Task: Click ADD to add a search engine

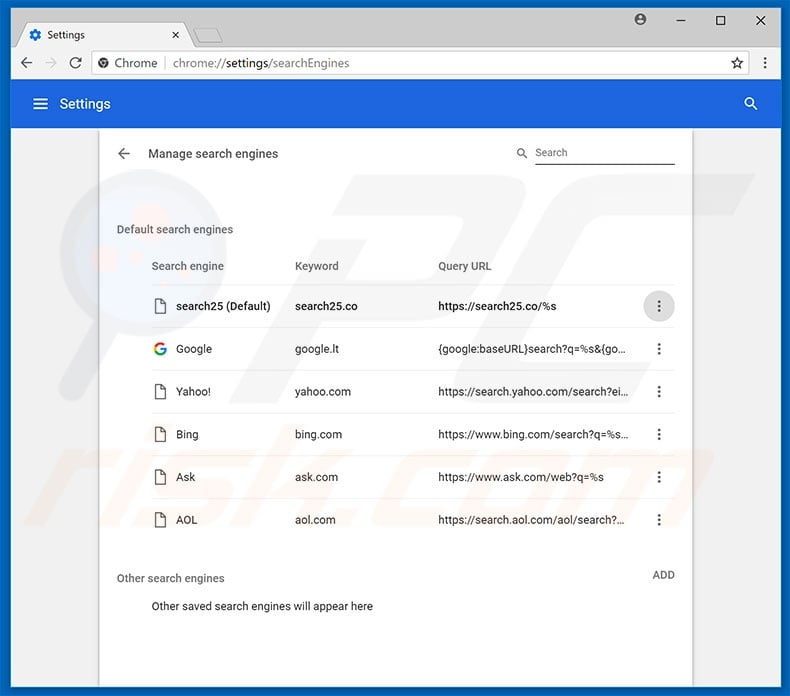Action: click(x=663, y=575)
